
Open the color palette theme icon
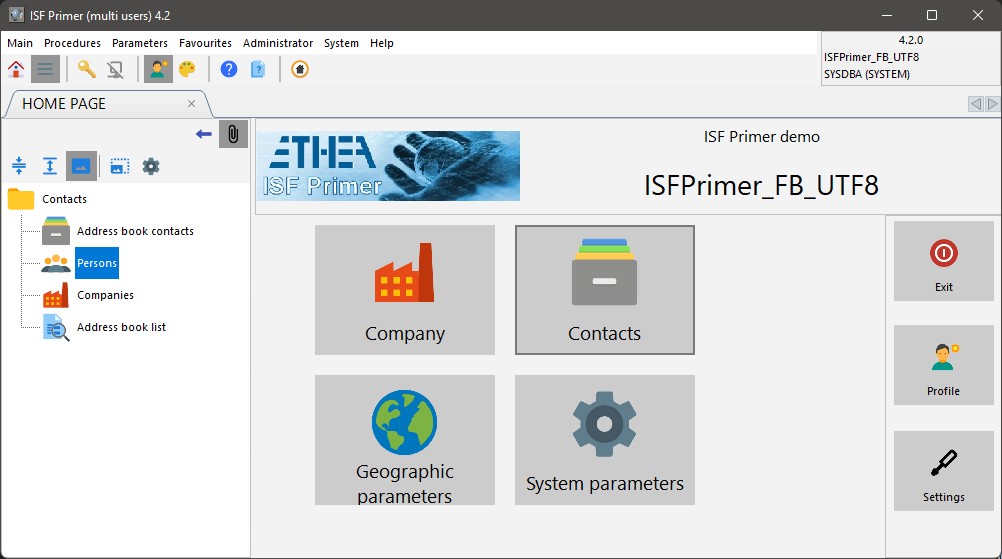(x=187, y=69)
